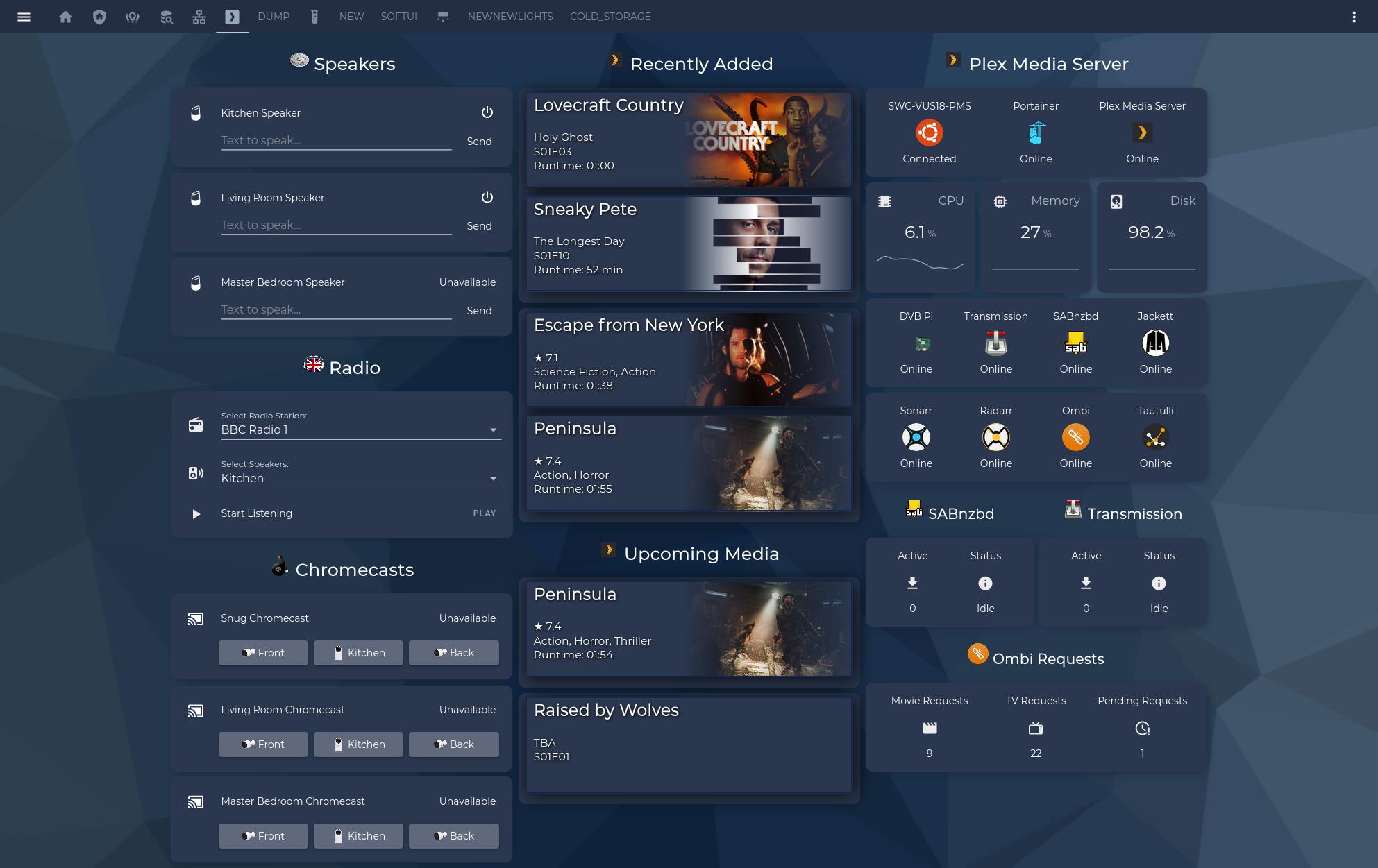1378x868 pixels.
Task: Open the top-right overflow menu
Action: (1354, 17)
